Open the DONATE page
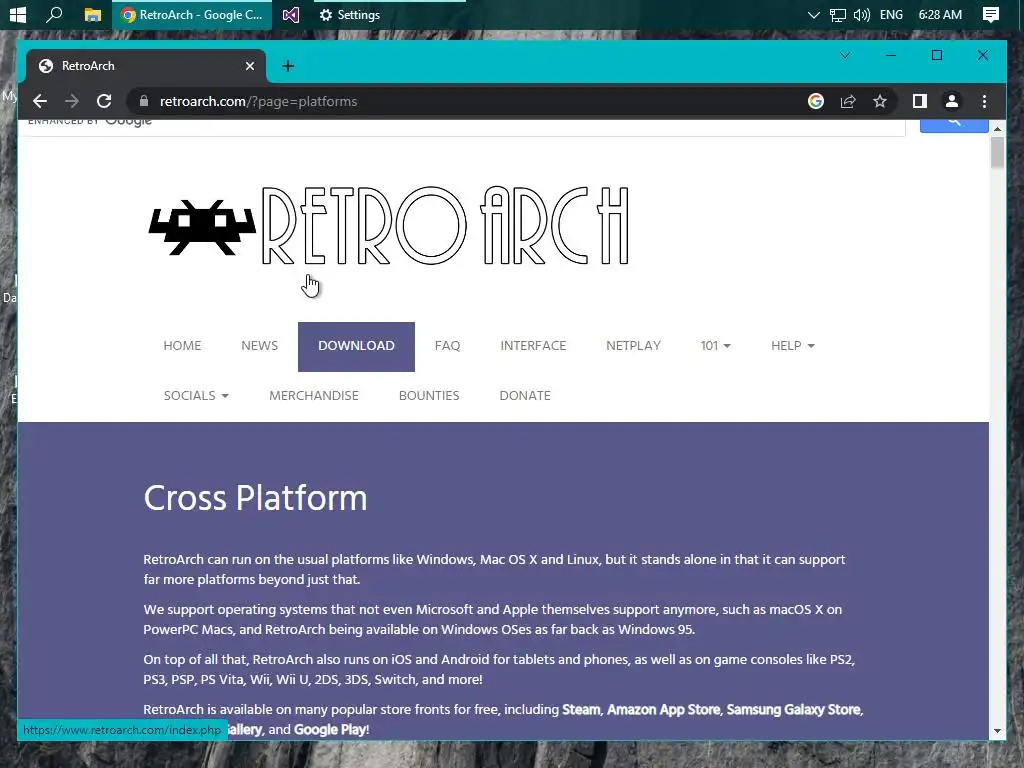The image size is (1024, 768). click(525, 396)
